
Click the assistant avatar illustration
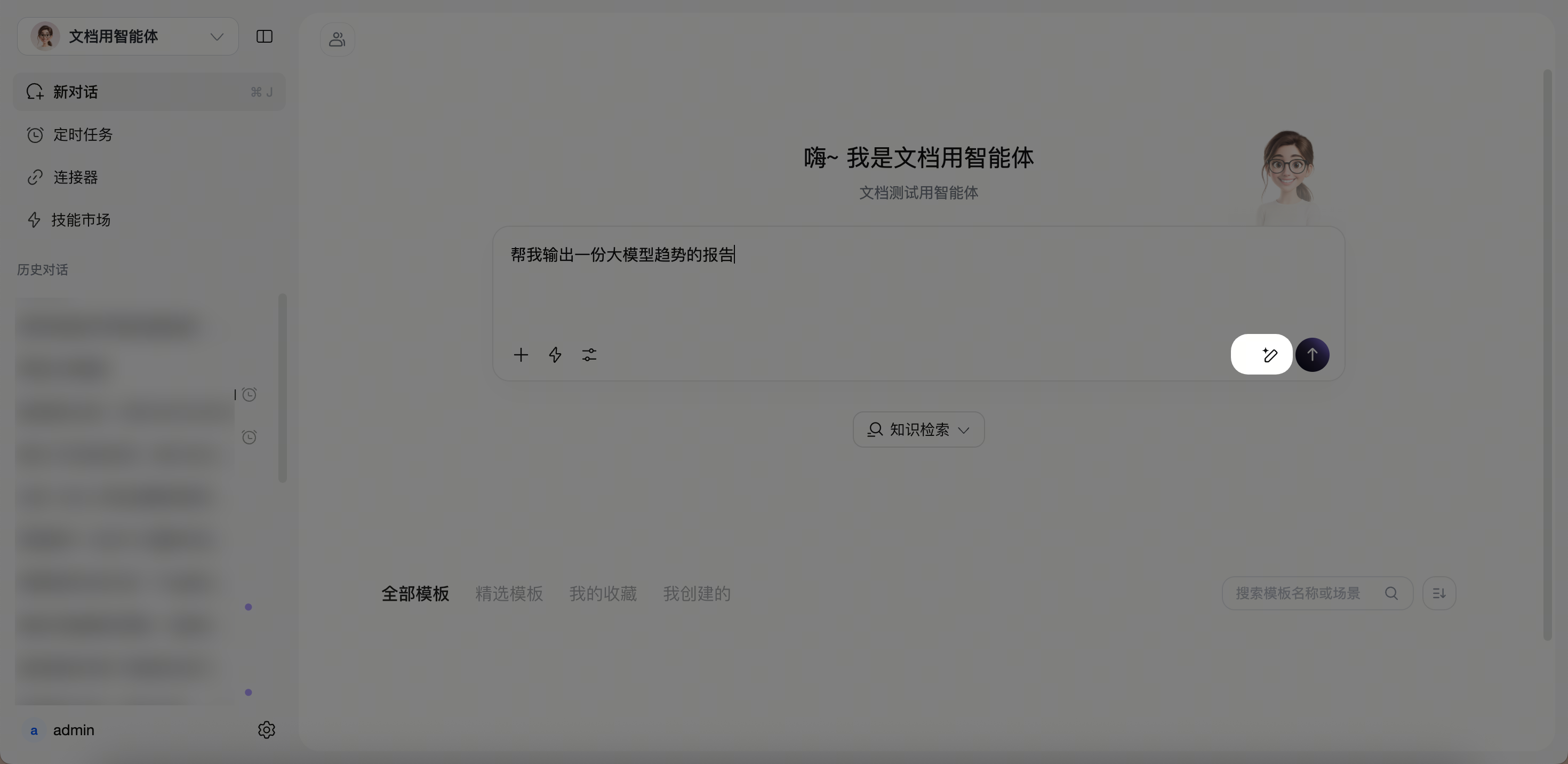point(1288,178)
